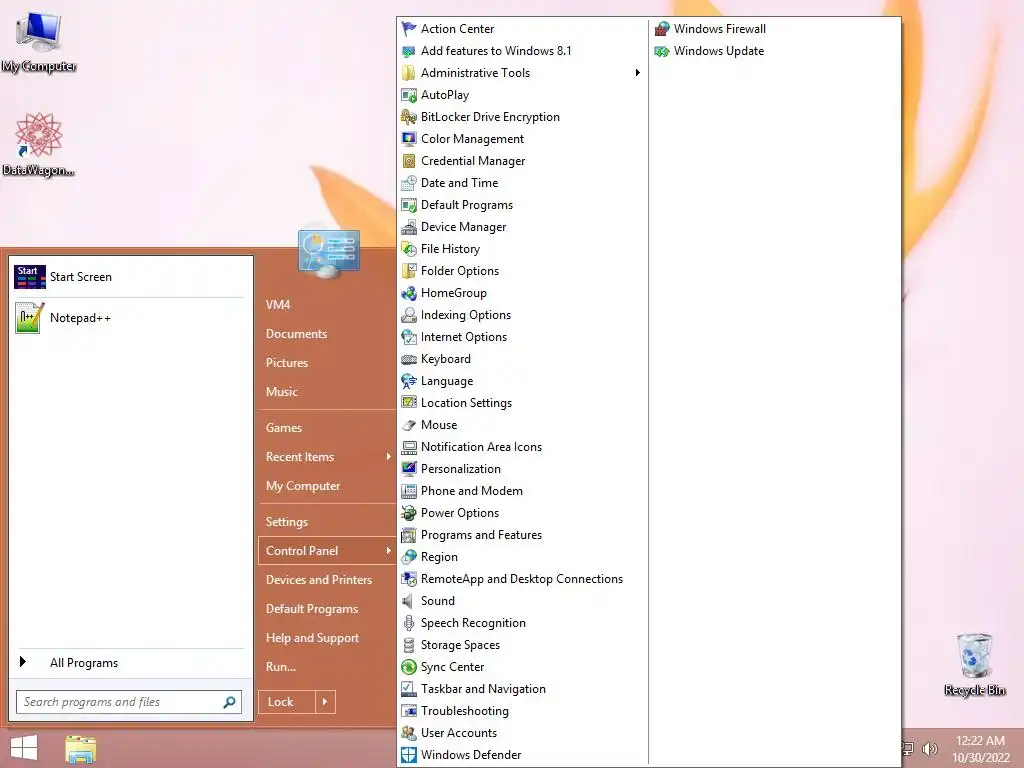This screenshot has height=768, width=1024.
Task: Open Speech Recognition microphone icon
Action: coord(409,623)
